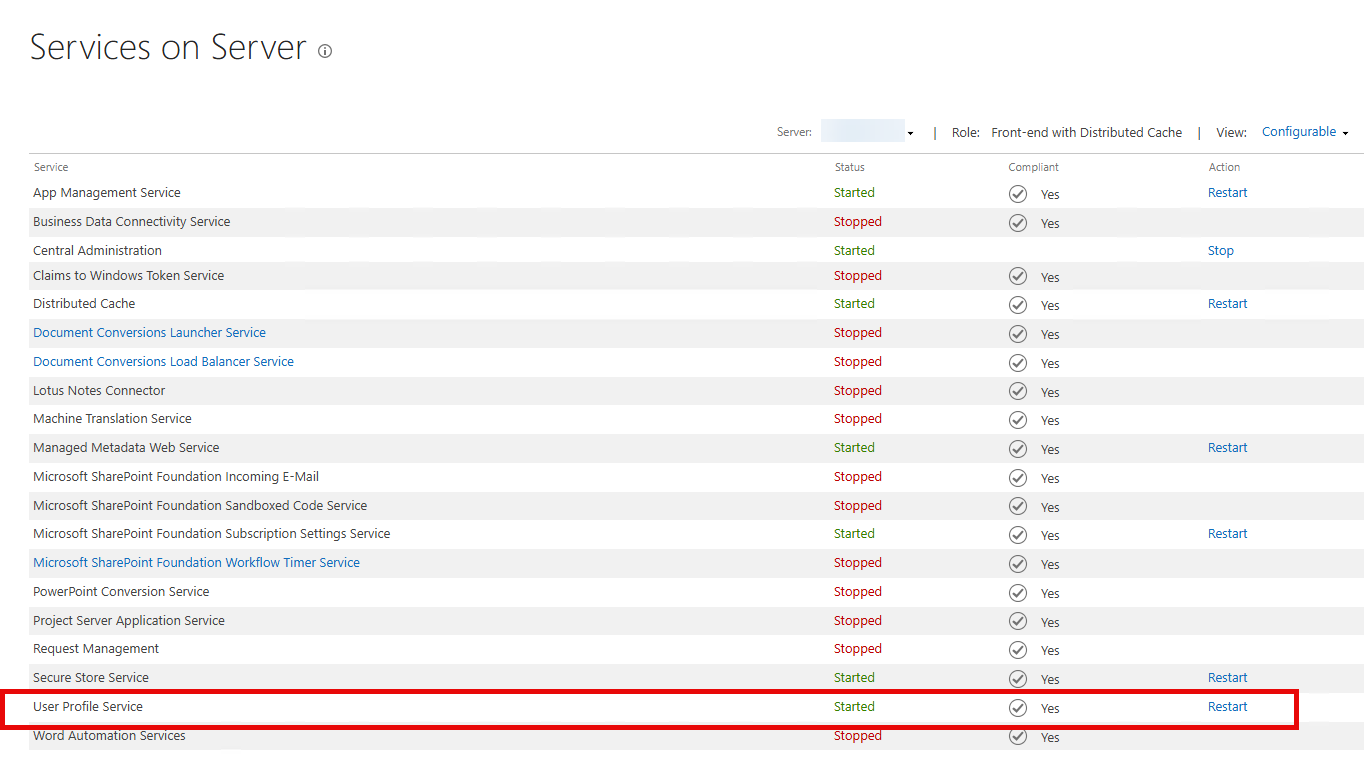Screen dimensions: 1370x764
Task: Click the Compliant column header
Action: pos(1033,168)
